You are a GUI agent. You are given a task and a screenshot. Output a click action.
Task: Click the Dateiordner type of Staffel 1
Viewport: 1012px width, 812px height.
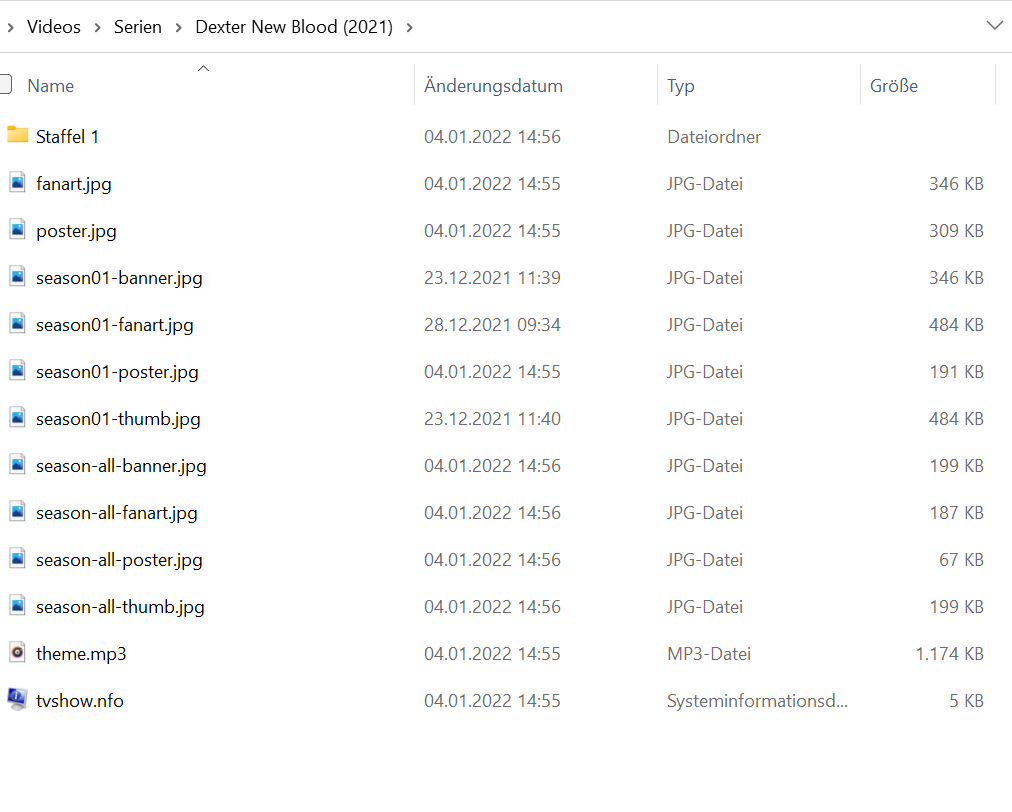(x=714, y=137)
